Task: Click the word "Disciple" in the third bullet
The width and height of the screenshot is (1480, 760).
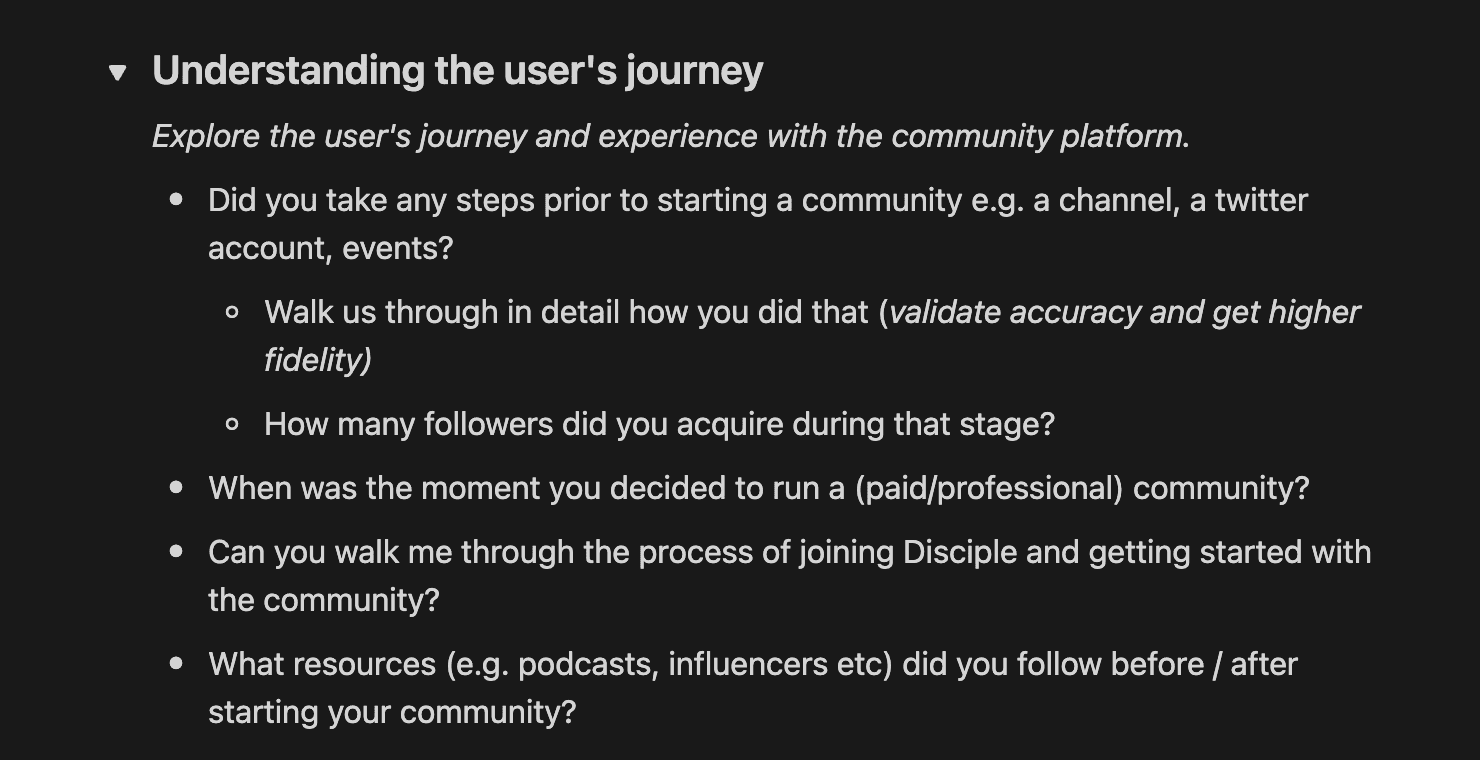Action: [960, 552]
